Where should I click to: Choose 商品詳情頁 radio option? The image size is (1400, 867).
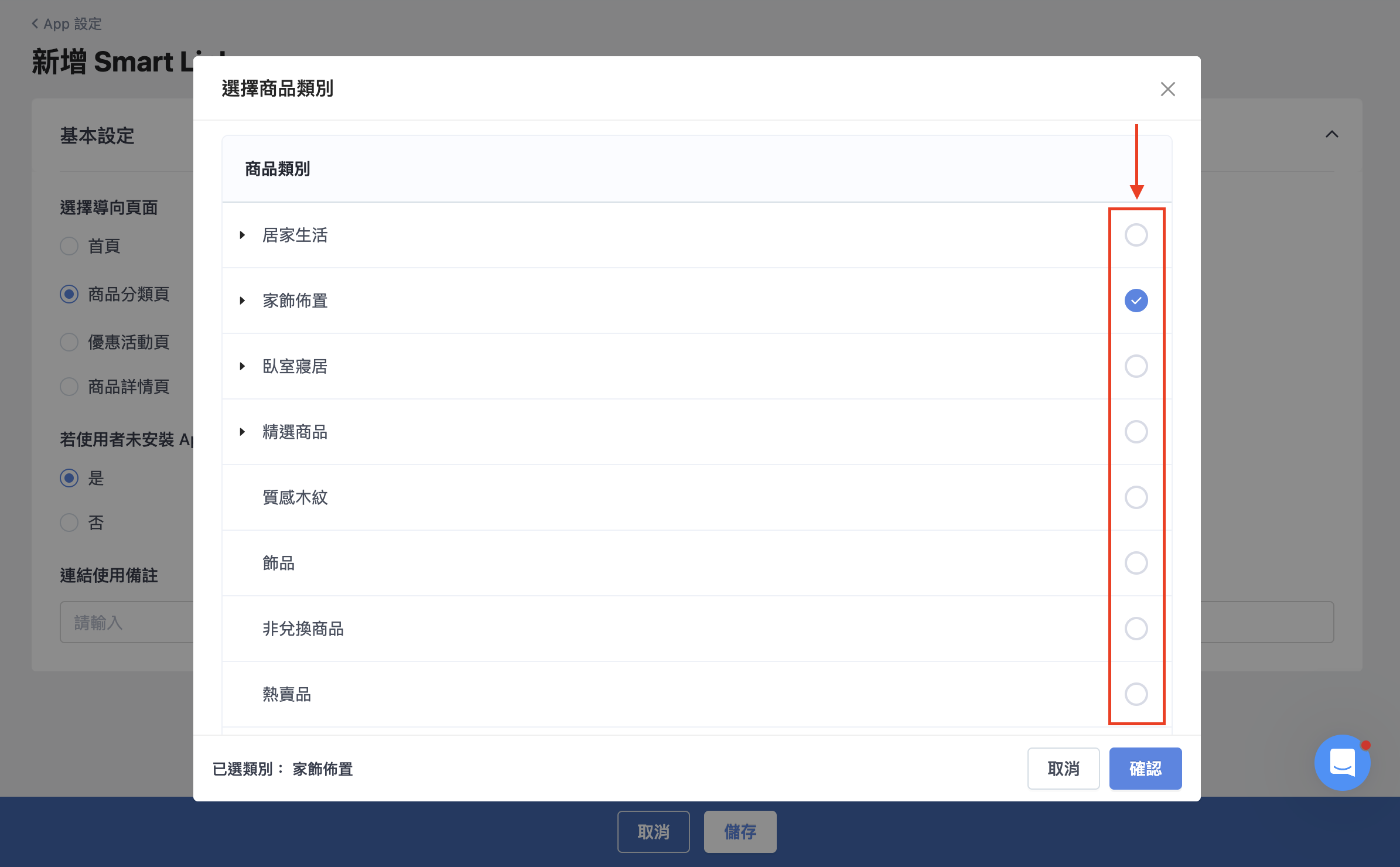[69, 387]
